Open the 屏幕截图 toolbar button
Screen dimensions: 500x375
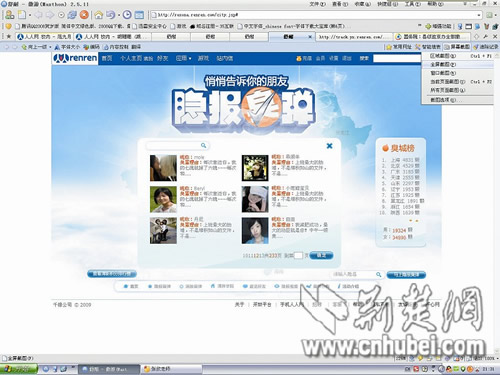point(457,47)
